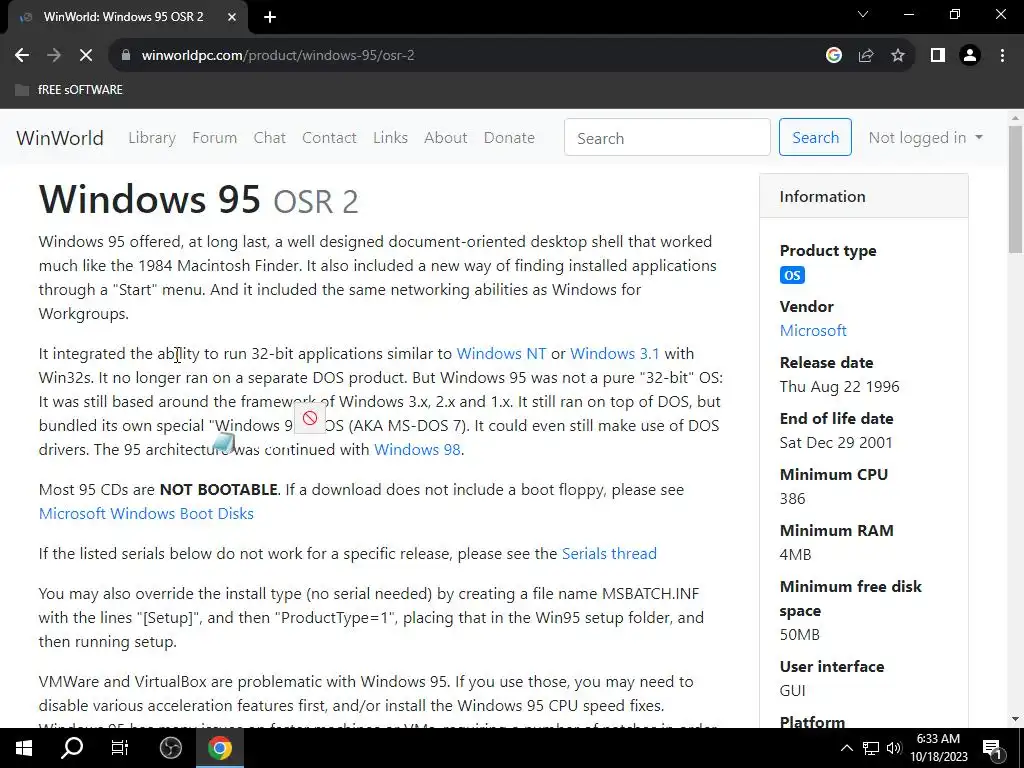Open the volume speaker icon
Image resolution: width=1024 pixels, height=768 pixels.
pyautogui.click(x=894, y=748)
